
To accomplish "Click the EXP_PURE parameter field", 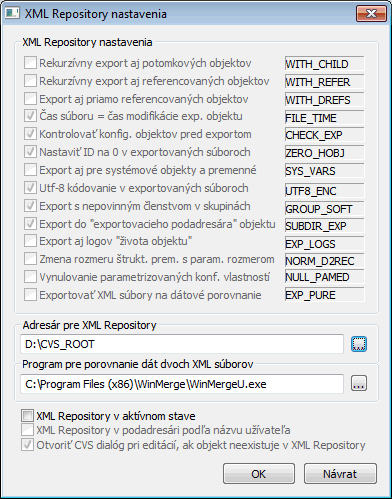I will pyautogui.click(x=325, y=295).
